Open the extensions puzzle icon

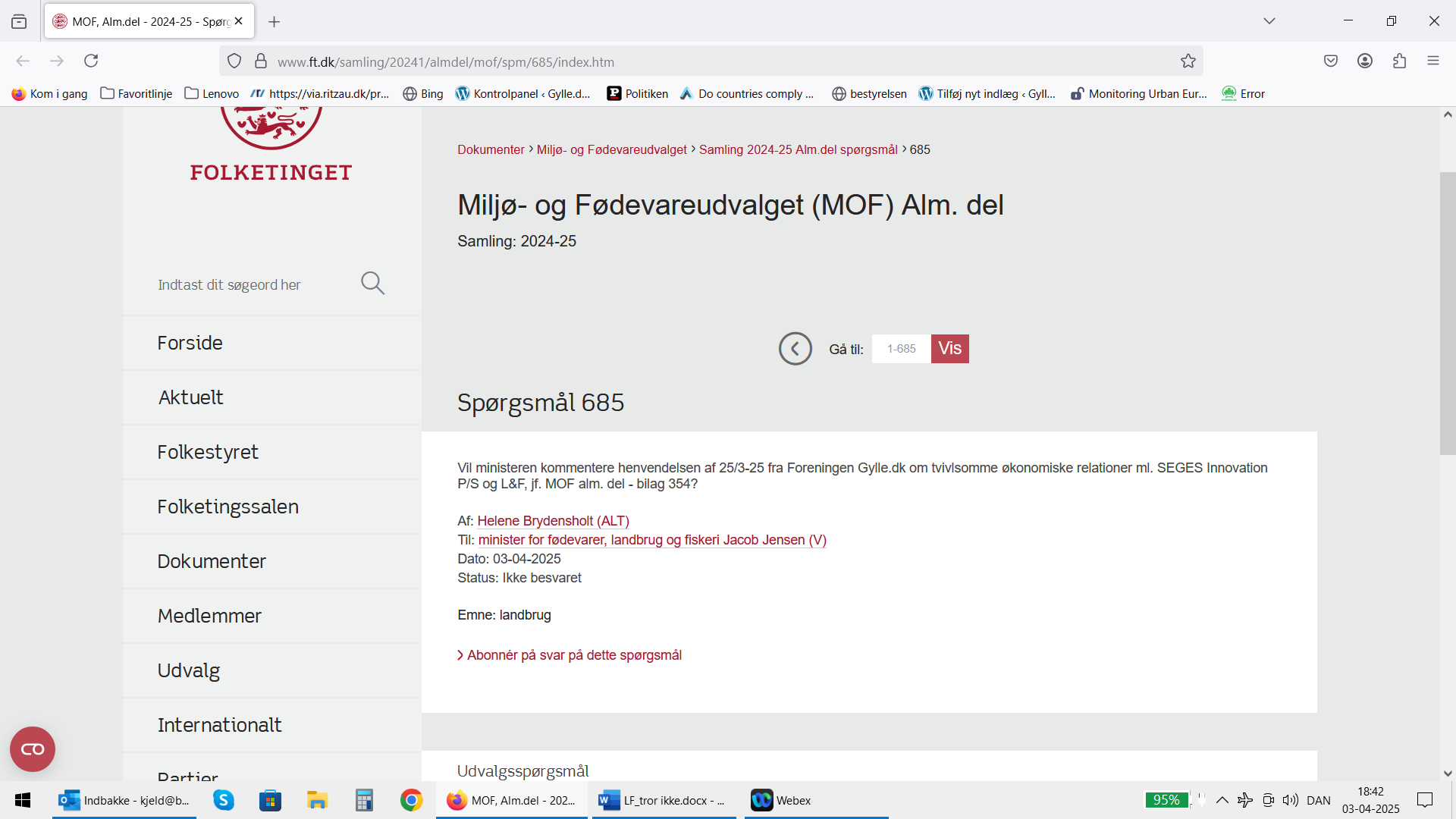(1399, 61)
